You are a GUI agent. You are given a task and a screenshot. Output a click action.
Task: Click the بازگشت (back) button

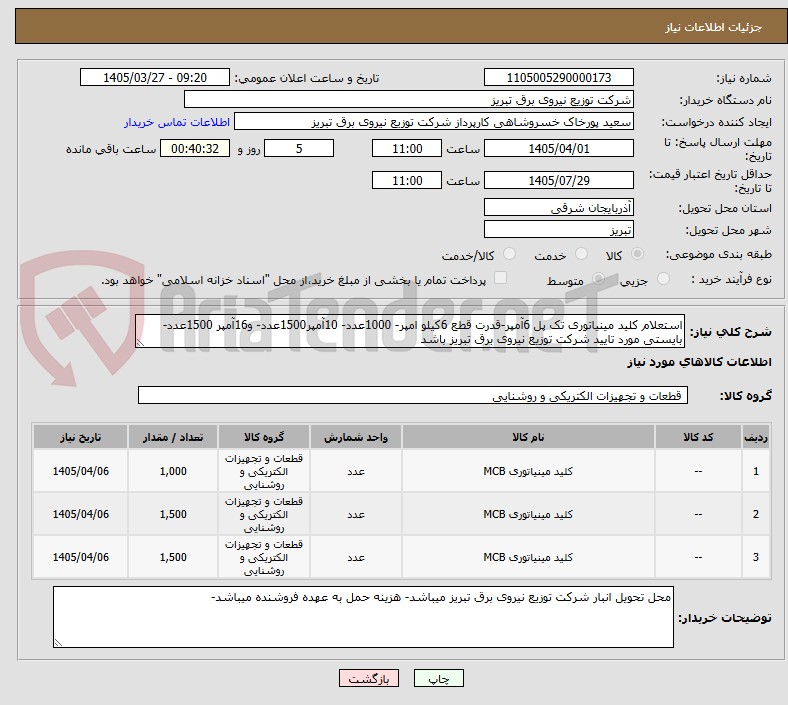pyautogui.click(x=368, y=679)
